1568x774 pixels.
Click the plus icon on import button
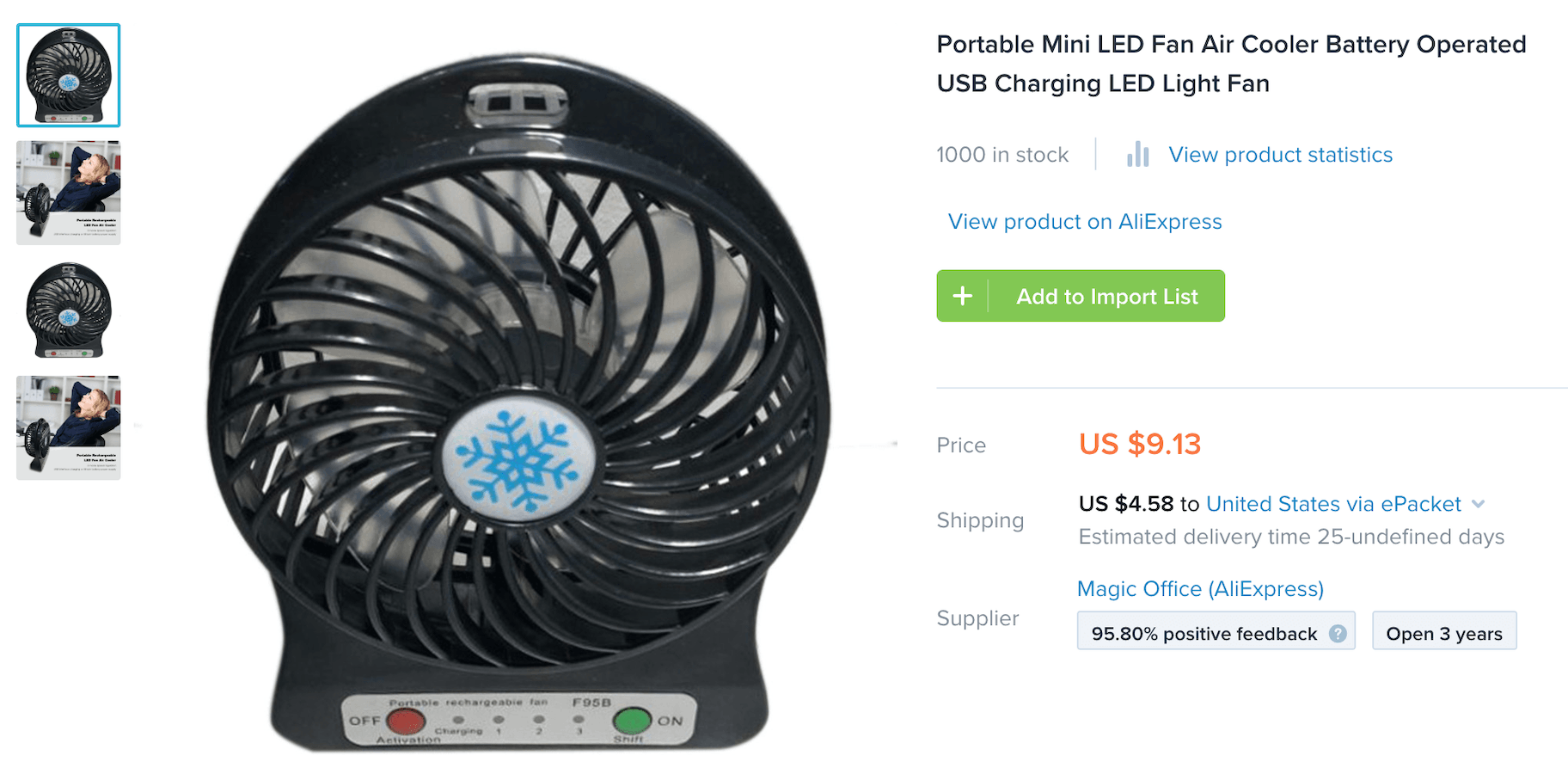963,296
